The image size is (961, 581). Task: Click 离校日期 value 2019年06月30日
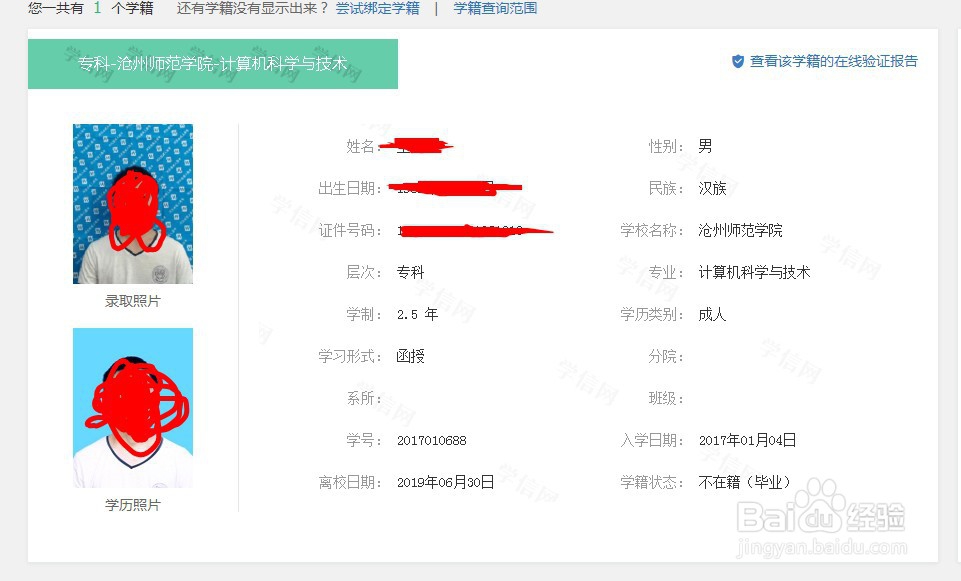coord(445,481)
